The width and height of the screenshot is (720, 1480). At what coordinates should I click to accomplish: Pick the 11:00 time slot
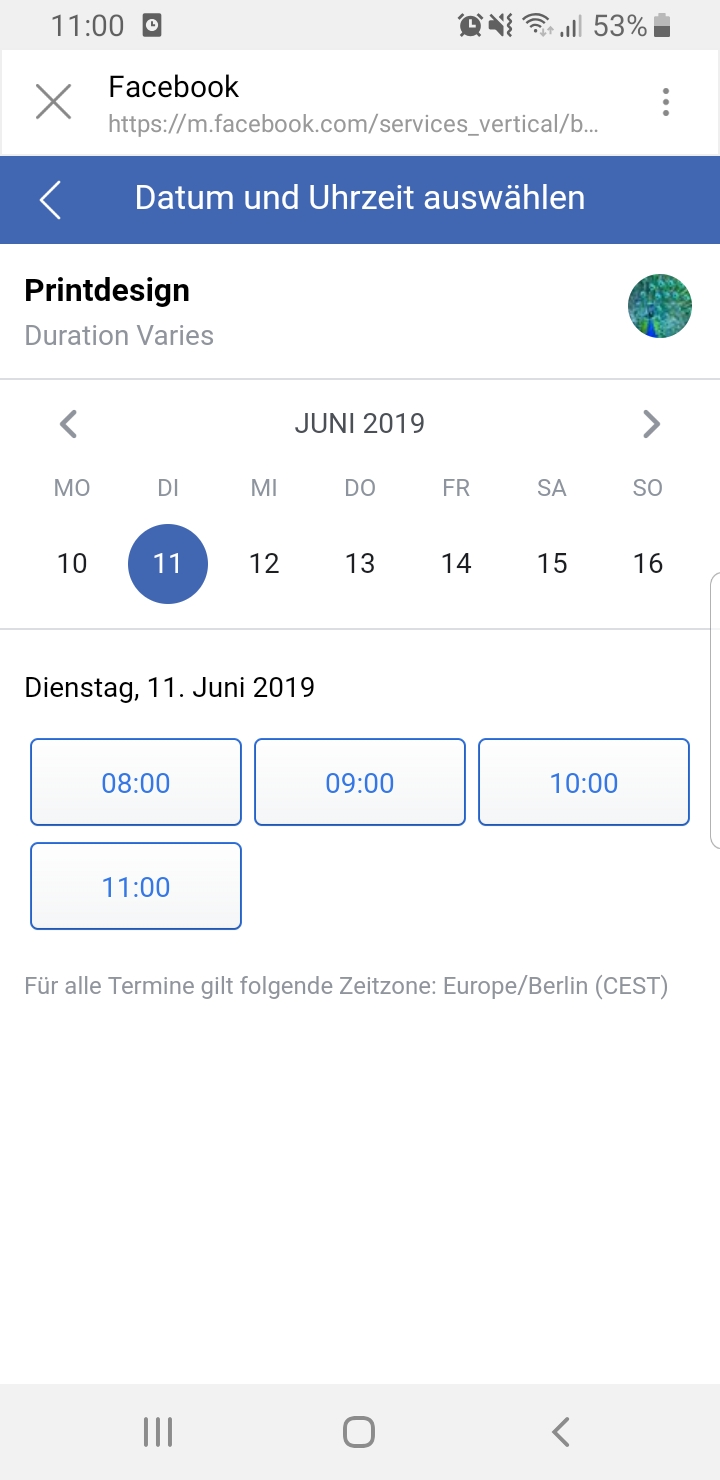[x=136, y=886]
